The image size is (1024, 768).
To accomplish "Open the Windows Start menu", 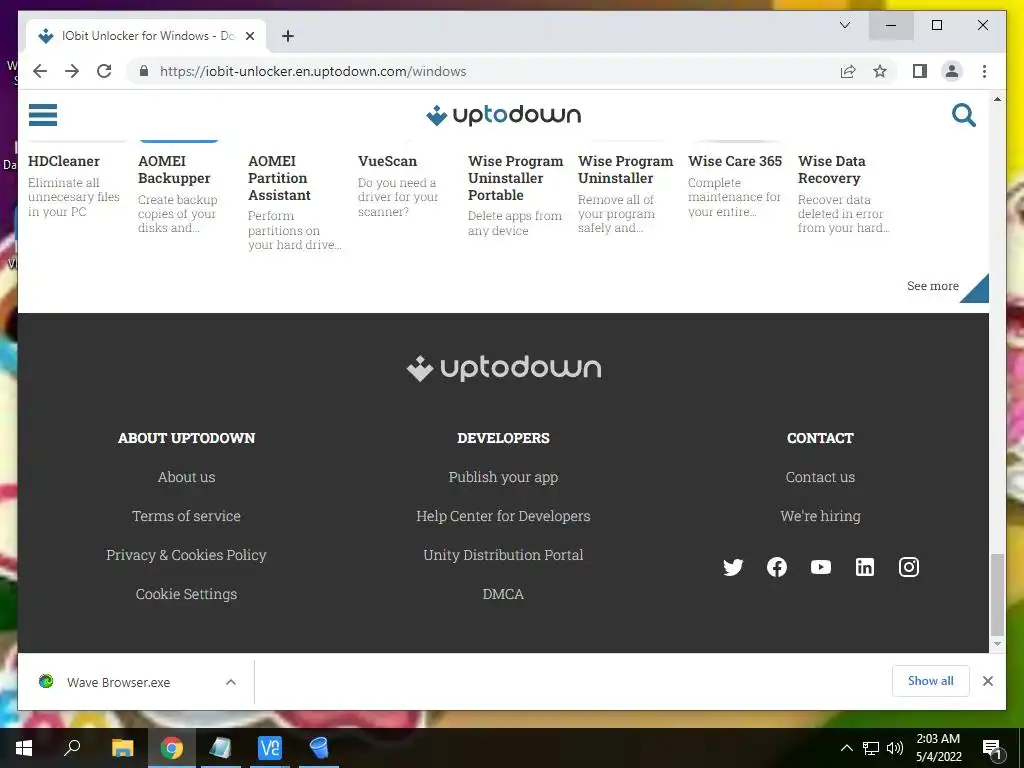I will point(24,748).
